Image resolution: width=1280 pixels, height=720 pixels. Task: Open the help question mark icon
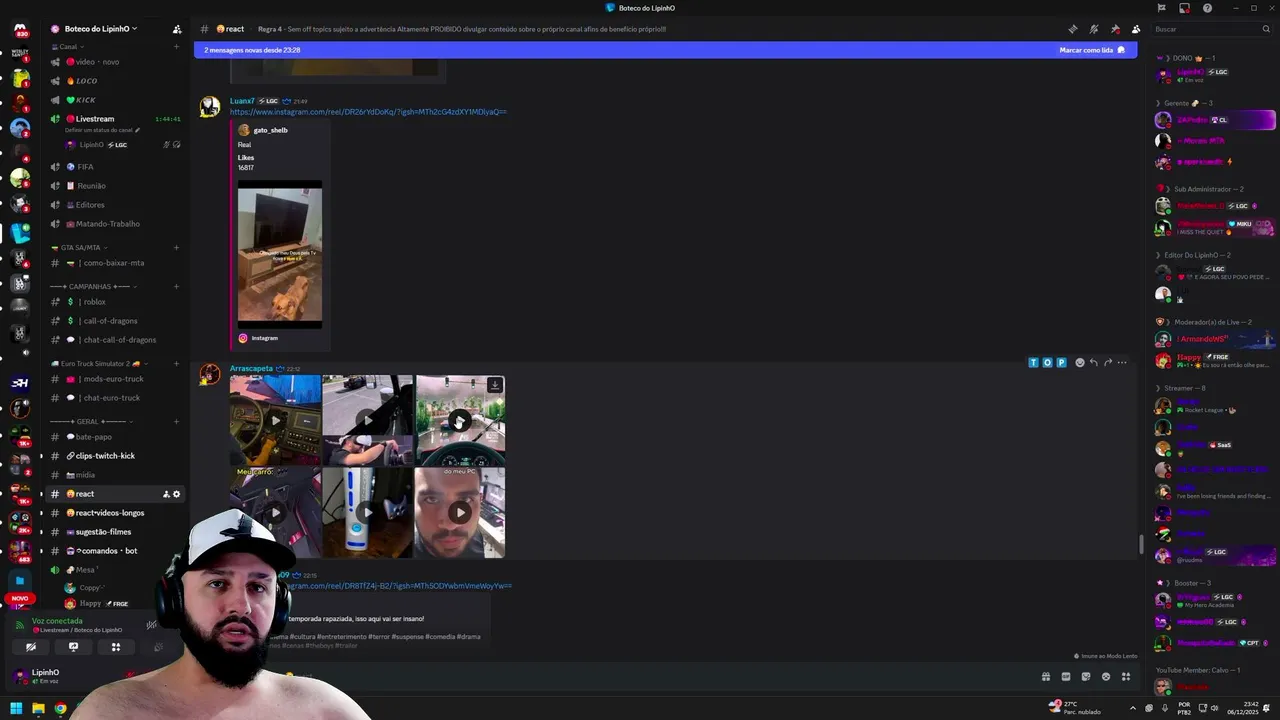click(1207, 8)
